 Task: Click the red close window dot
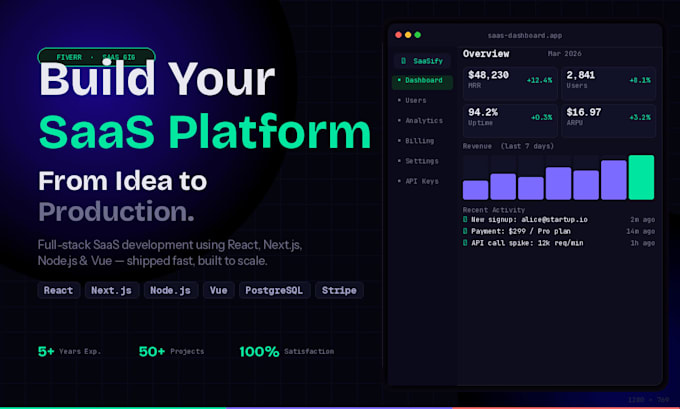pyautogui.click(x=398, y=35)
